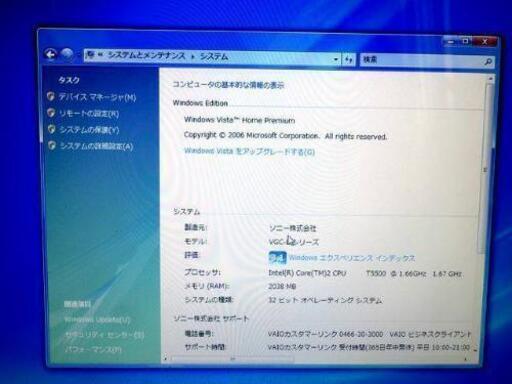The height and width of the screenshot is (384, 512).
Task: Open Windows Update(U) related link
Action: point(97,320)
